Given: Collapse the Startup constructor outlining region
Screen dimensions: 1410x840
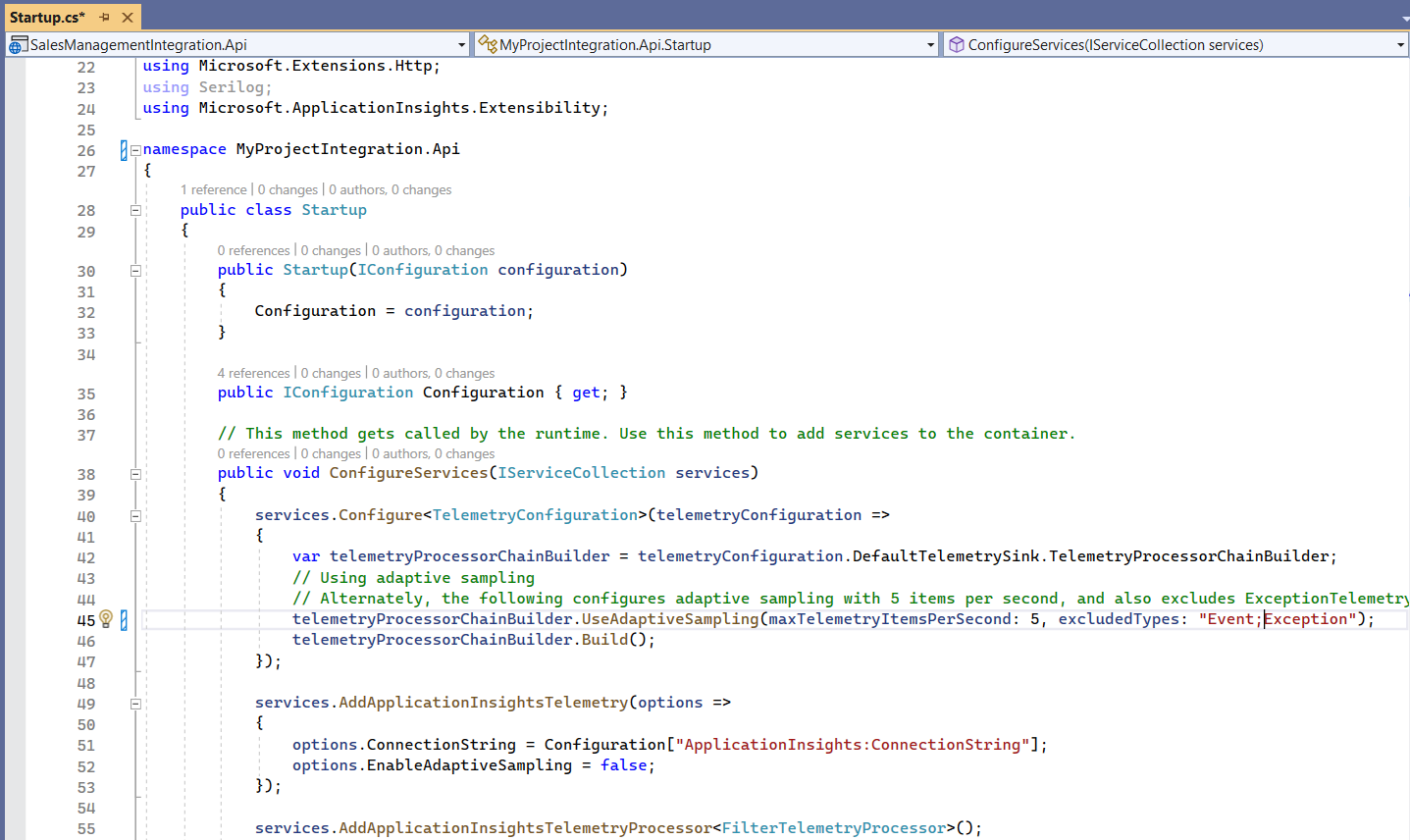Looking at the screenshot, I should tap(135, 271).
